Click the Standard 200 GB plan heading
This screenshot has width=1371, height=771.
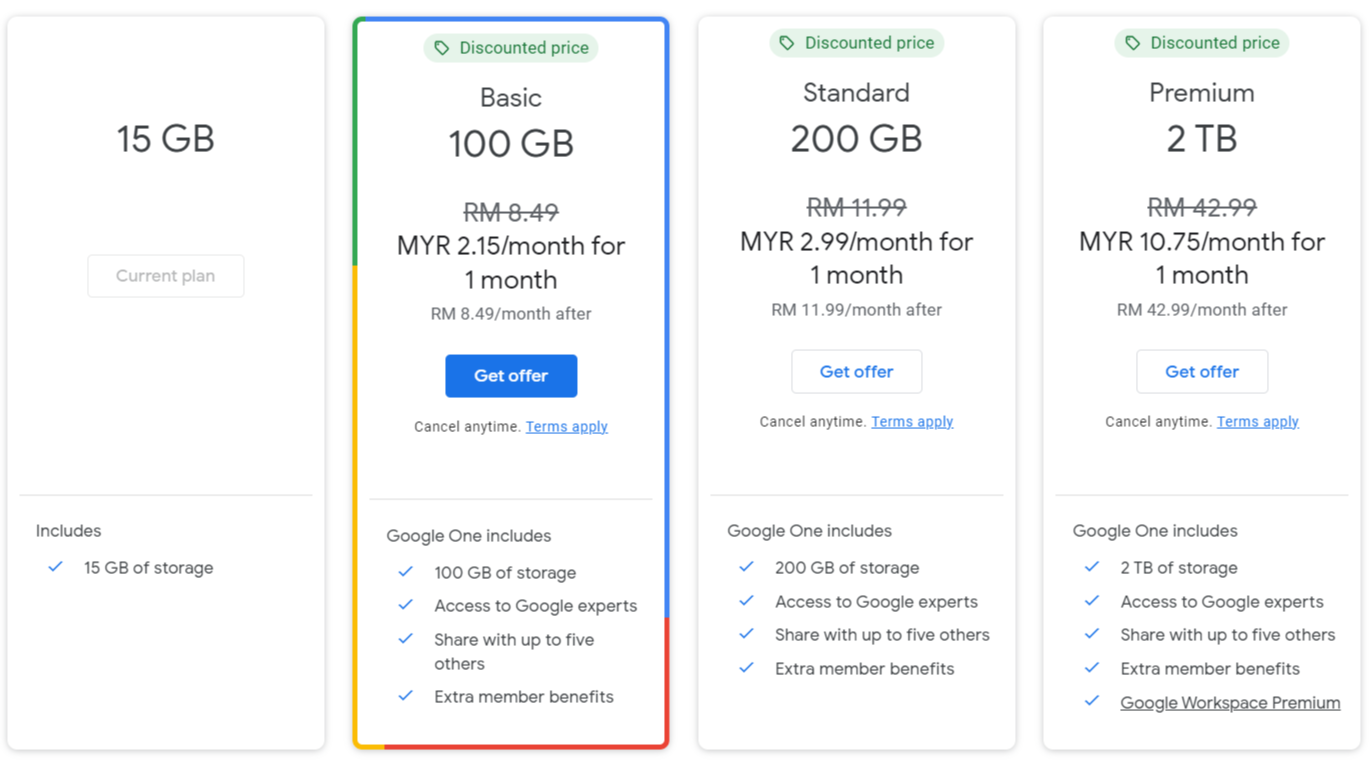tap(856, 138)
